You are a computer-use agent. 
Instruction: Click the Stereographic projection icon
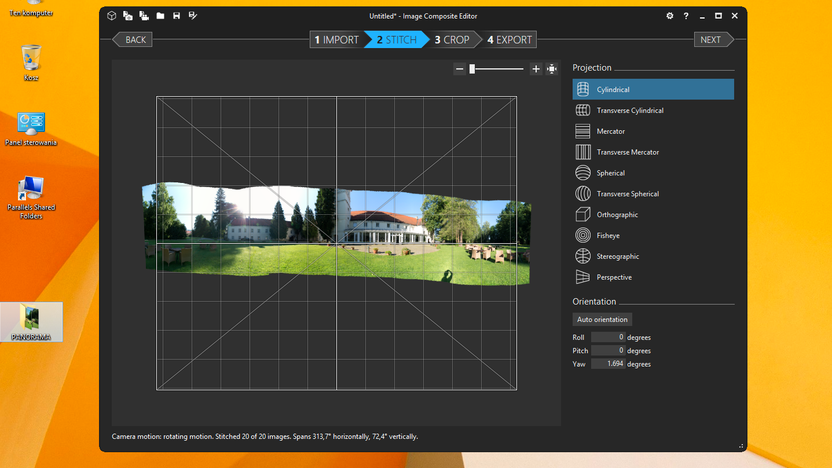(583, 256)
